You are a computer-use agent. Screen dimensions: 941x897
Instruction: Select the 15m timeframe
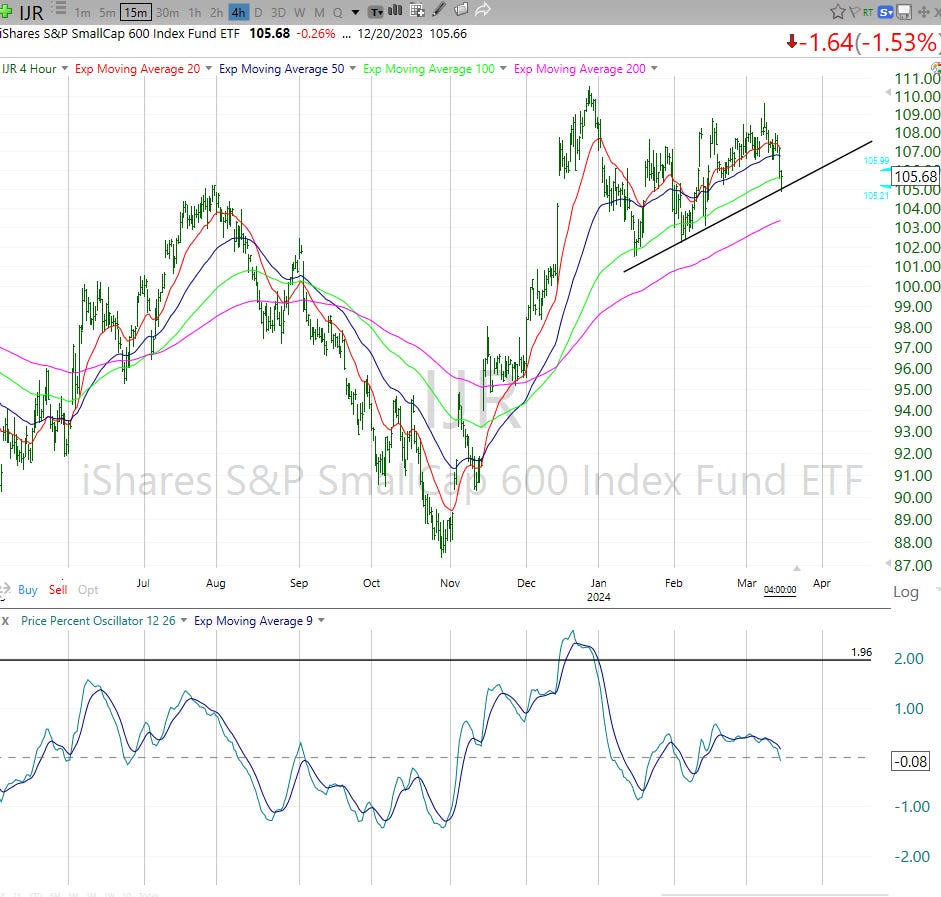click(x=136, y=13)
